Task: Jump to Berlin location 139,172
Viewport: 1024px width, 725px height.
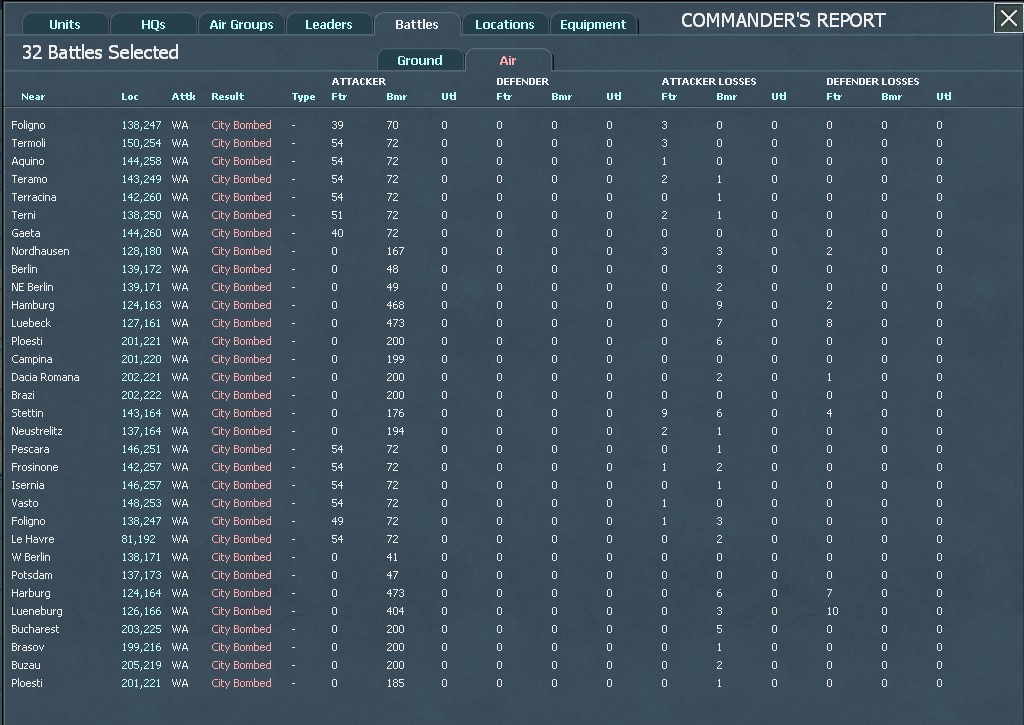Action: coord(141,269)
